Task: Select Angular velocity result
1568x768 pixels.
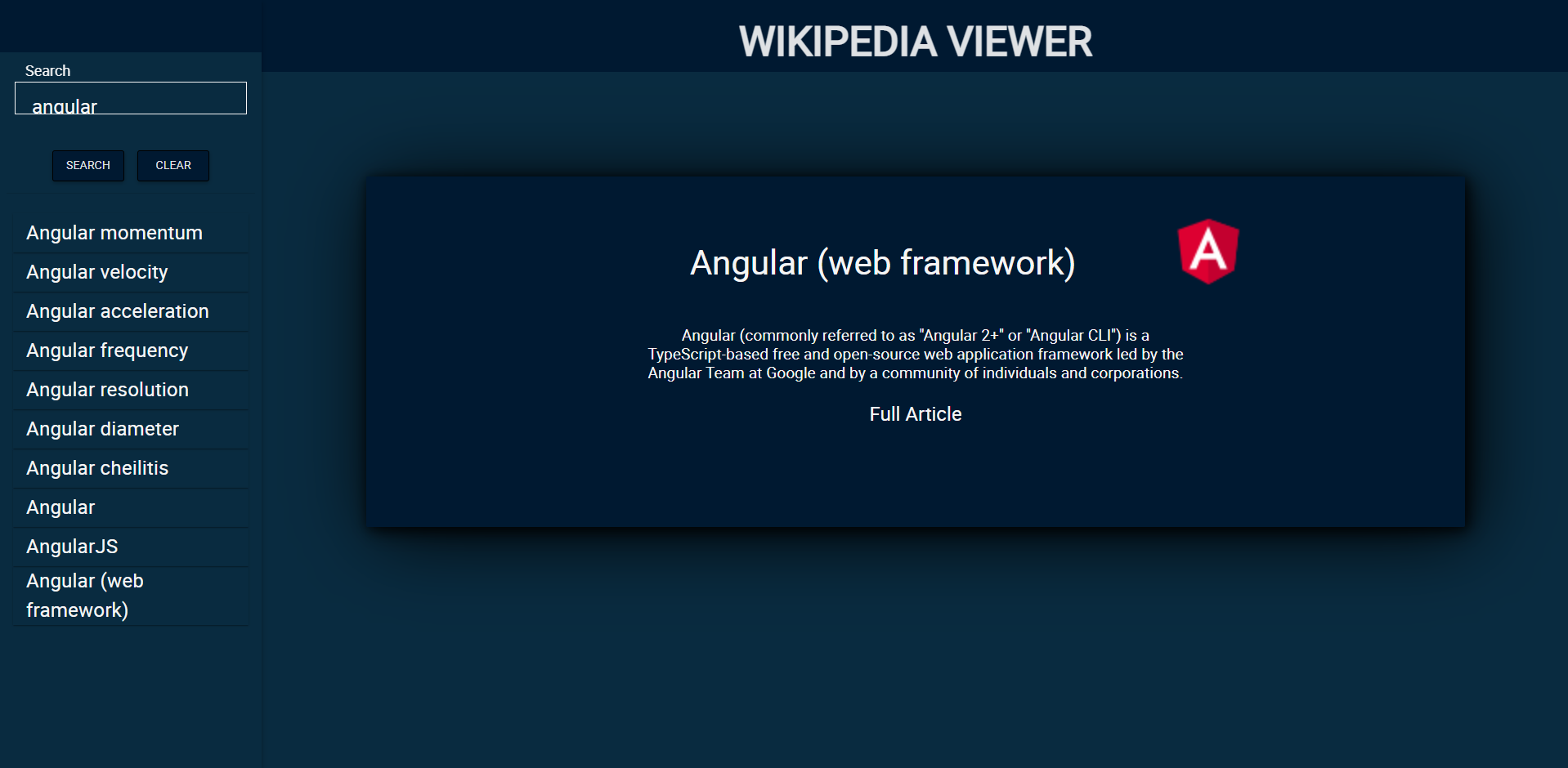Action: tap(131, 272)
